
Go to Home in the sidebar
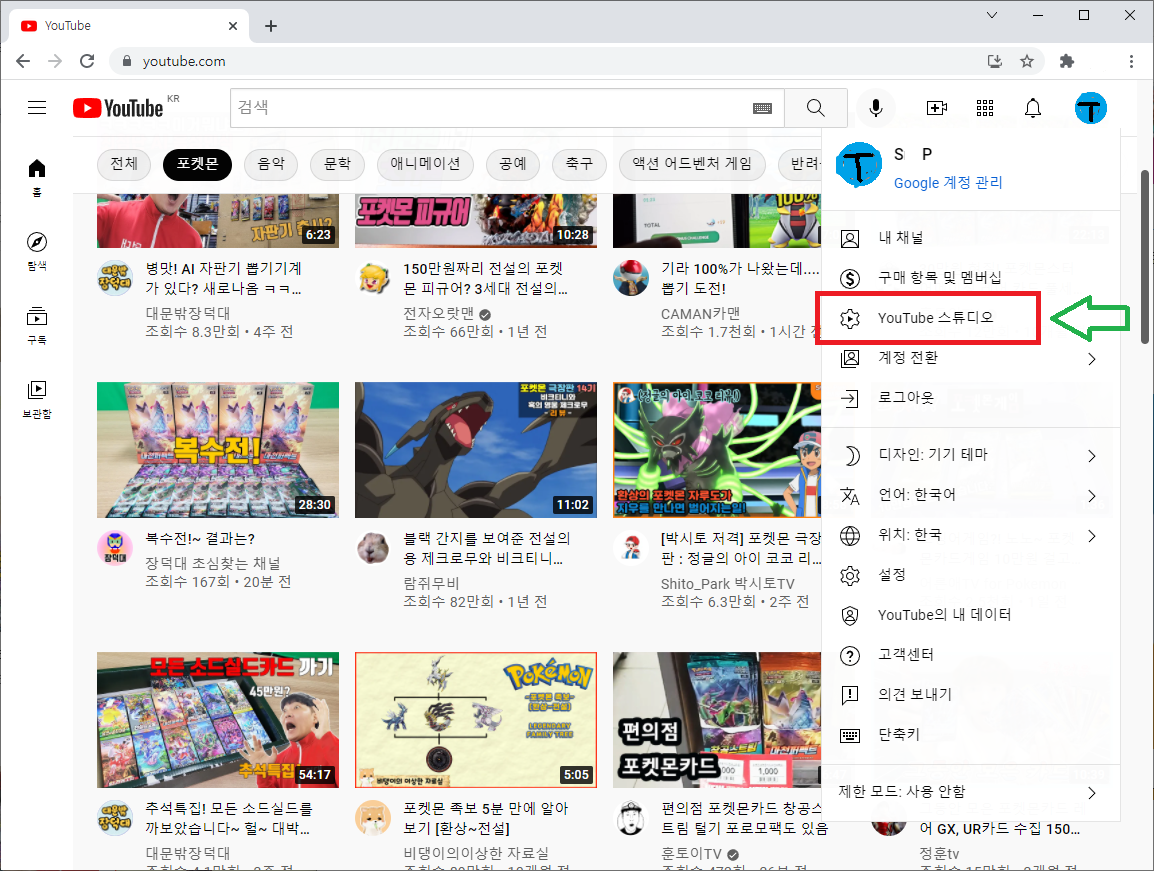tap(37, 177)
